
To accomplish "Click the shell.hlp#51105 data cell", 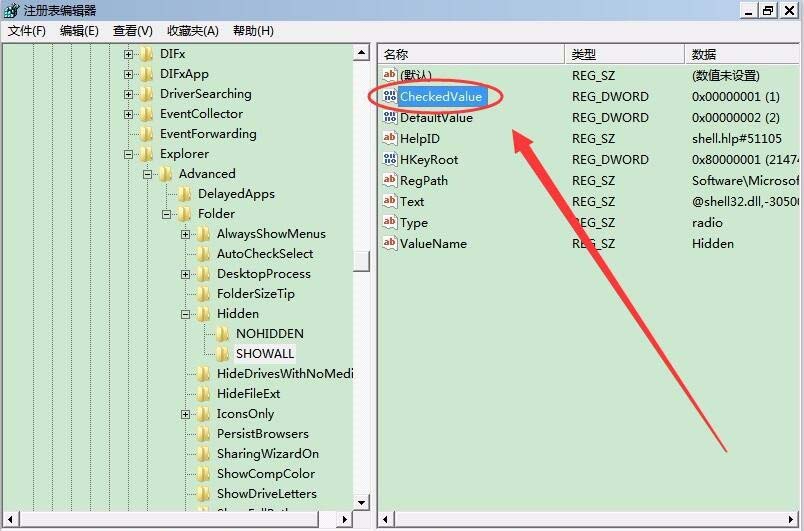I will pos(737,138).
